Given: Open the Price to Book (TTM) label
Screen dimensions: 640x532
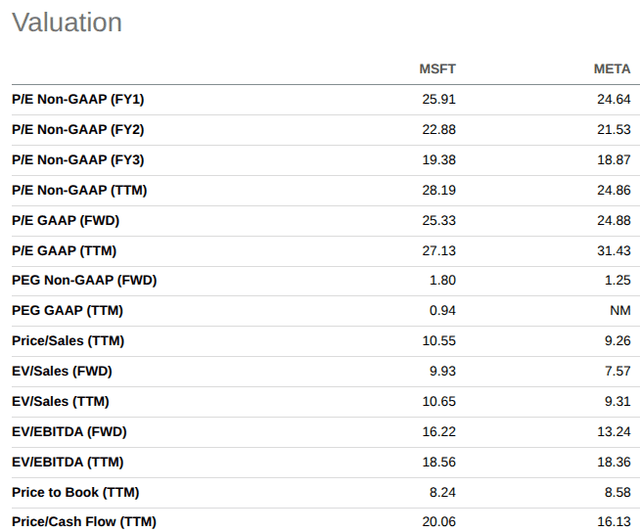Looking at the screenshot, I should point(76,492).
